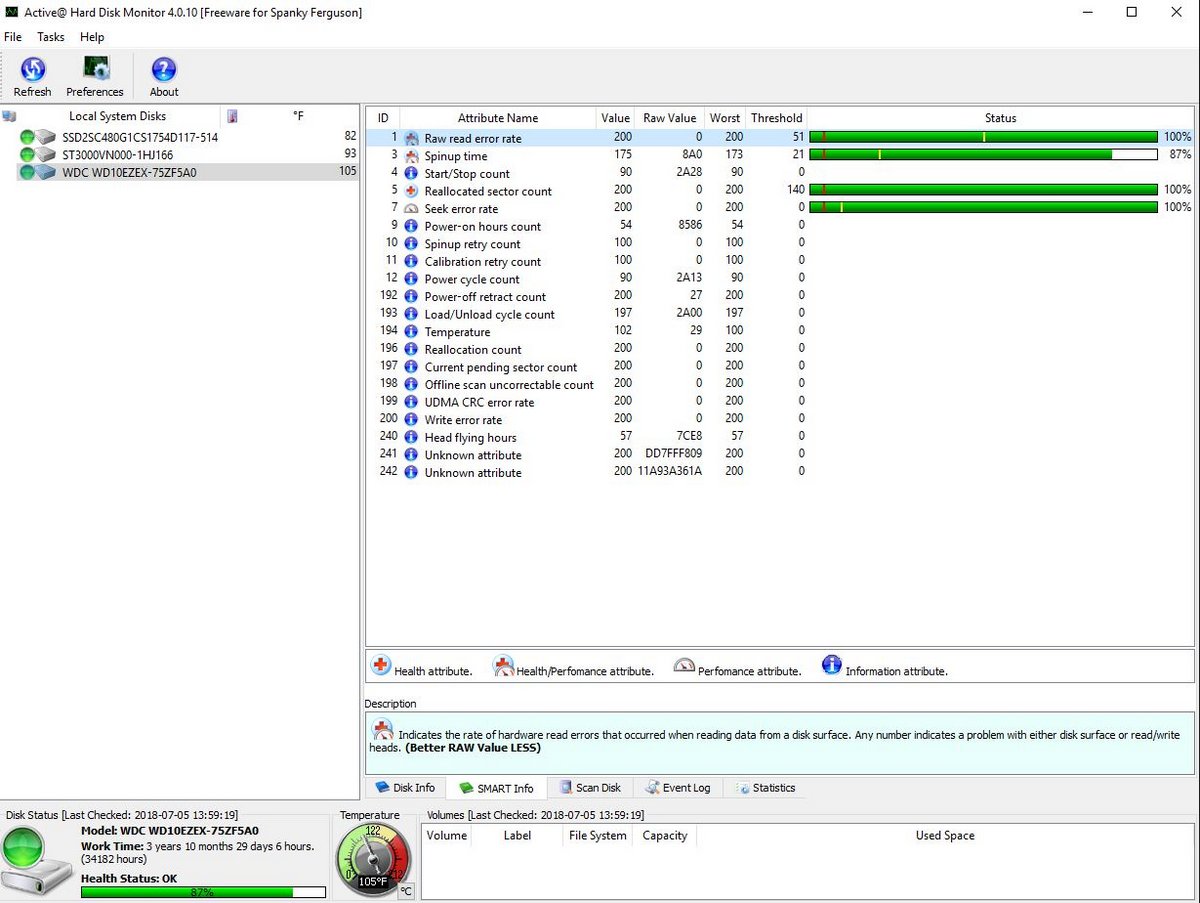Image resolution: width=1200 pixels, height=903 pixels.
Task: Switch to the Disk Info tab
Action: (x=405, y=788)
